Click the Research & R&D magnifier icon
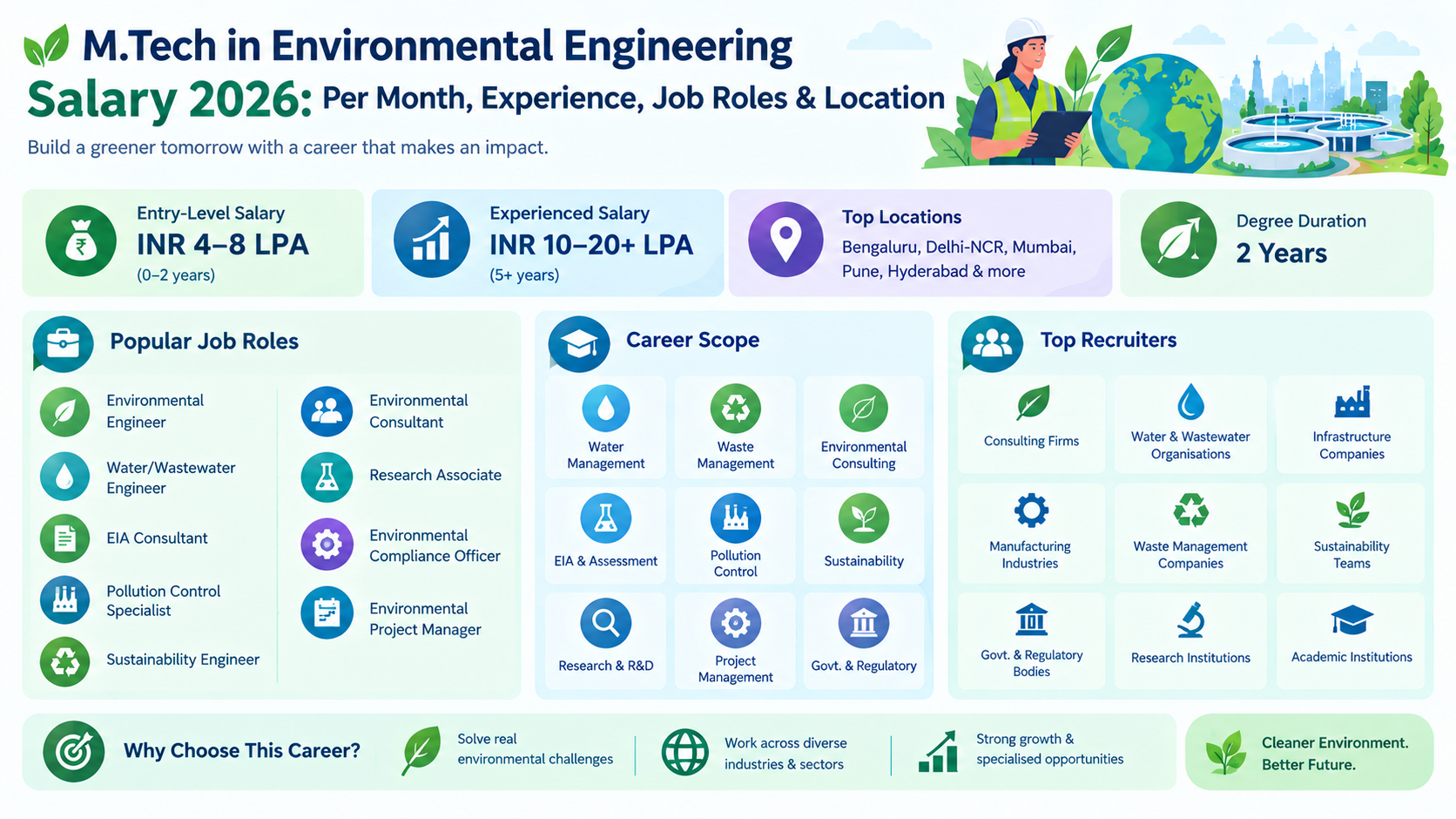Viewport: 1456px width, 819px height. click(605, 623)
